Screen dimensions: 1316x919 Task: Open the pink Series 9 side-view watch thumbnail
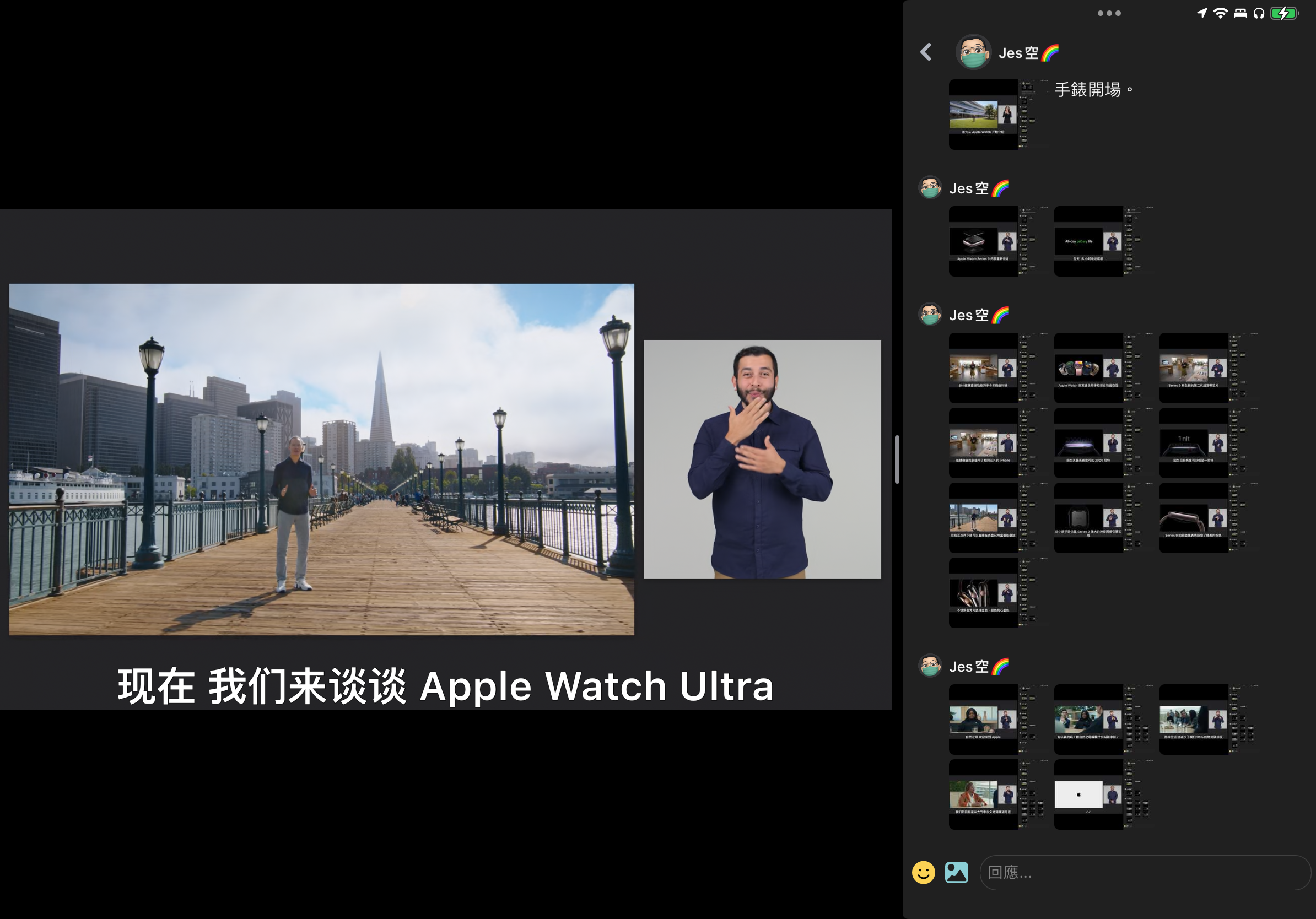1211,518
